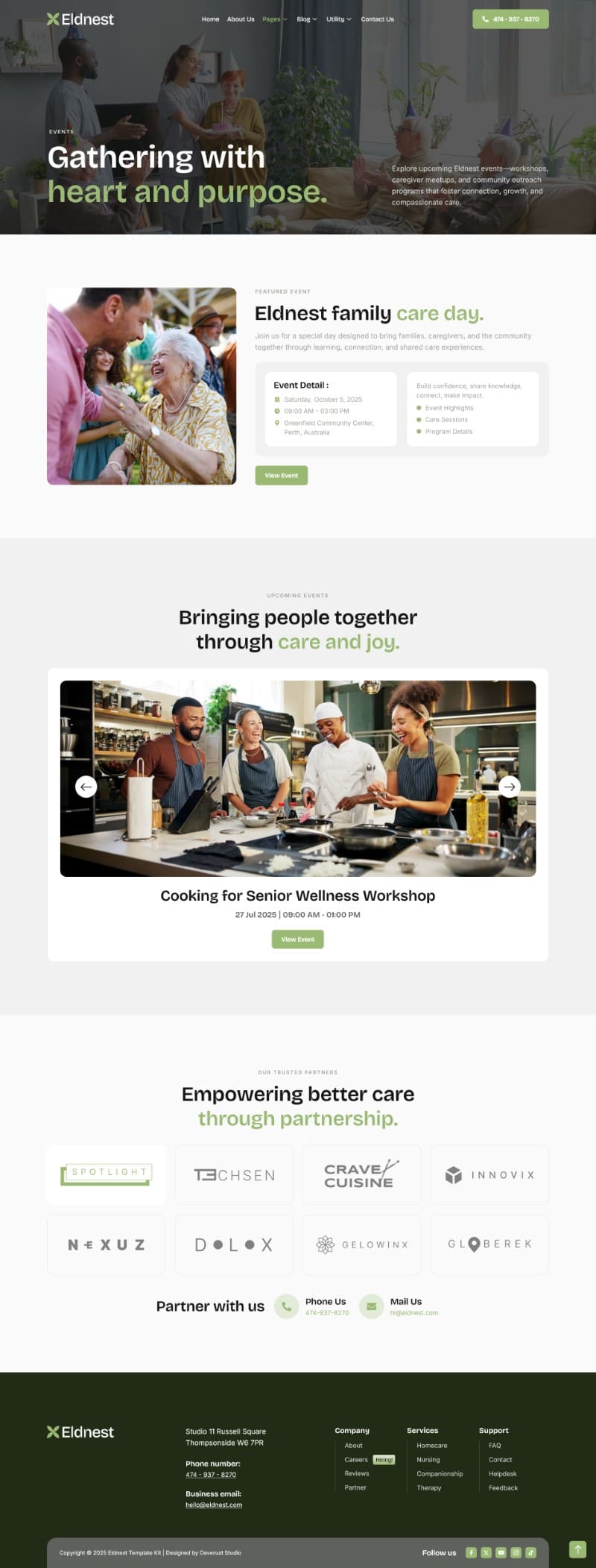Open the Careers footer link
Image resolution: width=596 pixels, height=1568 pixels.
pyautogui.click(x=356, y=1460)
